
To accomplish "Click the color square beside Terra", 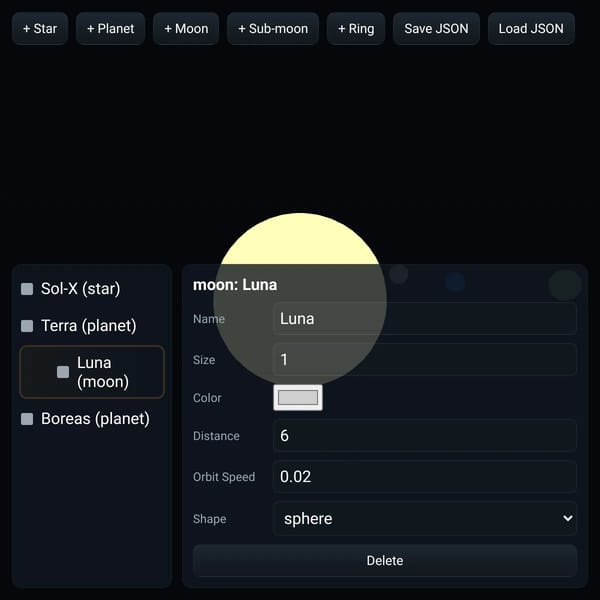I will tap(27, 326).
